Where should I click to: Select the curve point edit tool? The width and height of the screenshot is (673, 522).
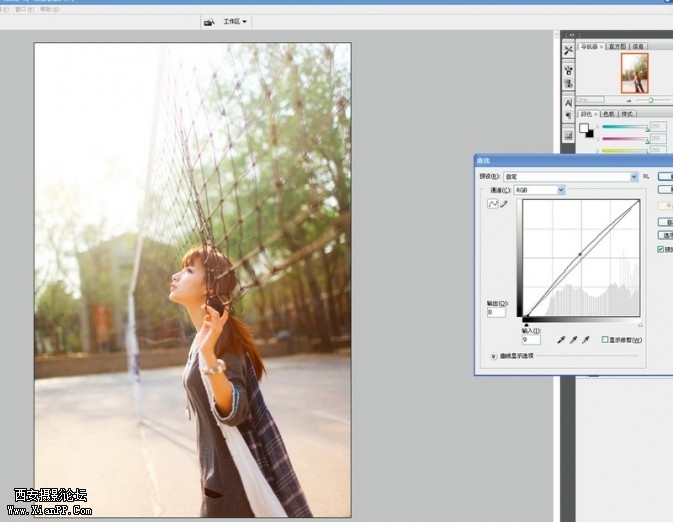493,204
